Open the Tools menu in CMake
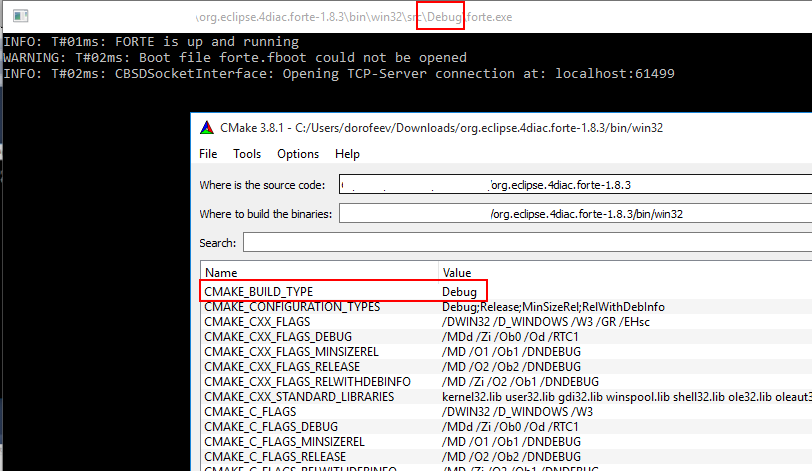 [x=247, y=154]
